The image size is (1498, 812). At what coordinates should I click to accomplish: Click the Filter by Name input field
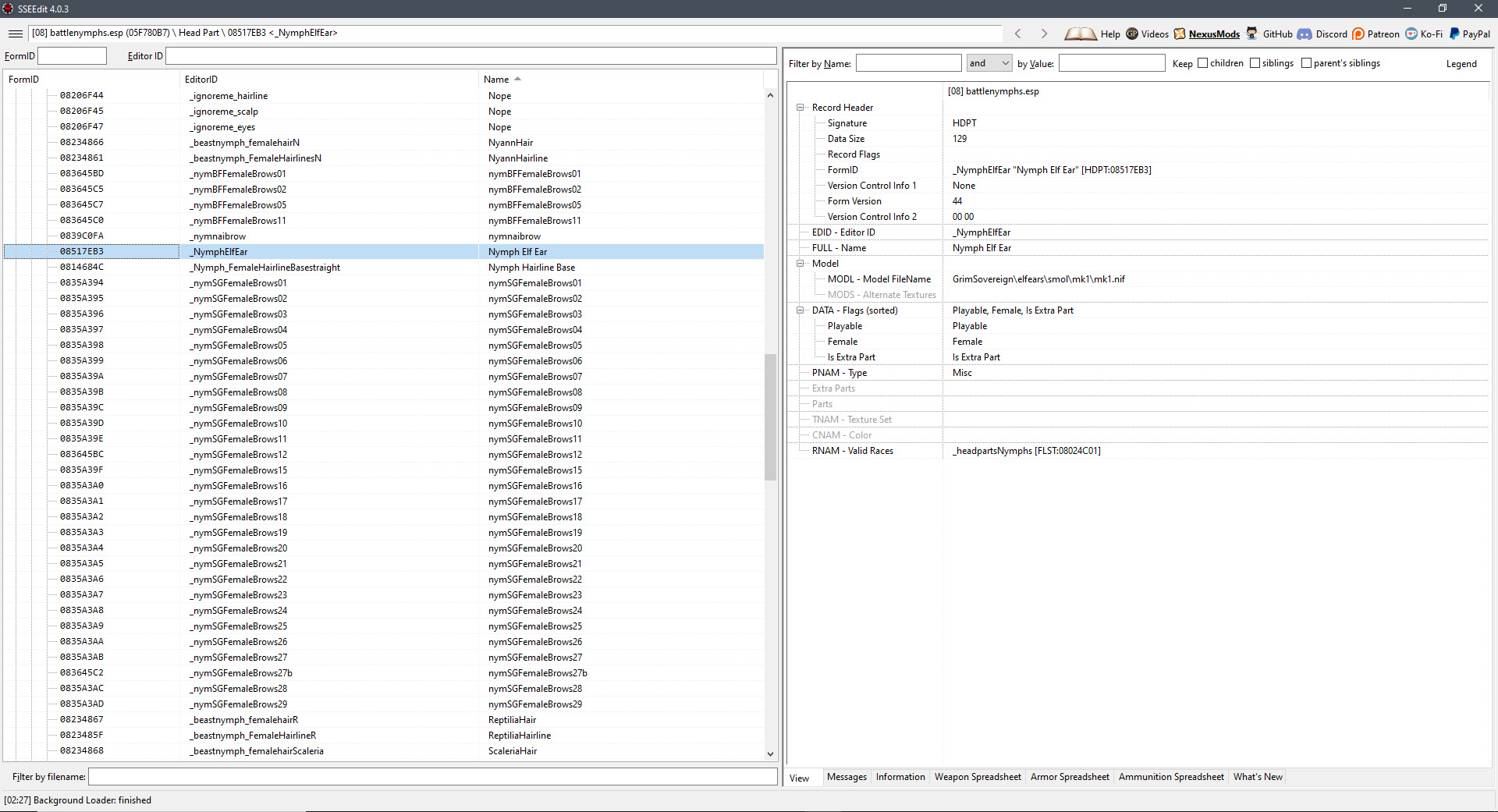[x=908, y=63]
